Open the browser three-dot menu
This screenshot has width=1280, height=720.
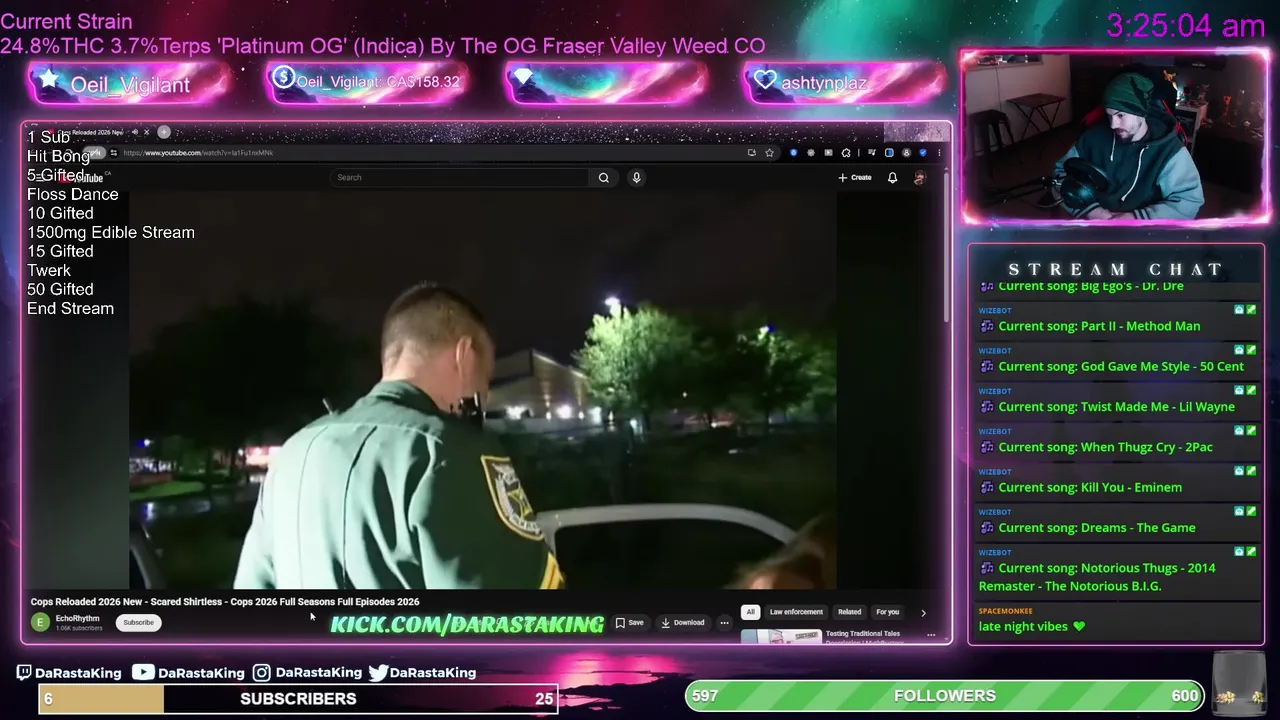click(x=938, y=153)
